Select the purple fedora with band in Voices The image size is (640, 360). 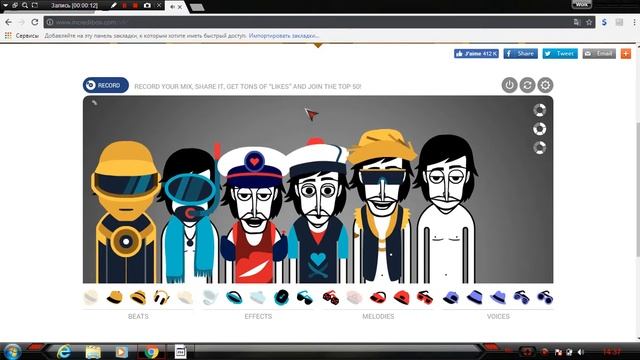474,298
